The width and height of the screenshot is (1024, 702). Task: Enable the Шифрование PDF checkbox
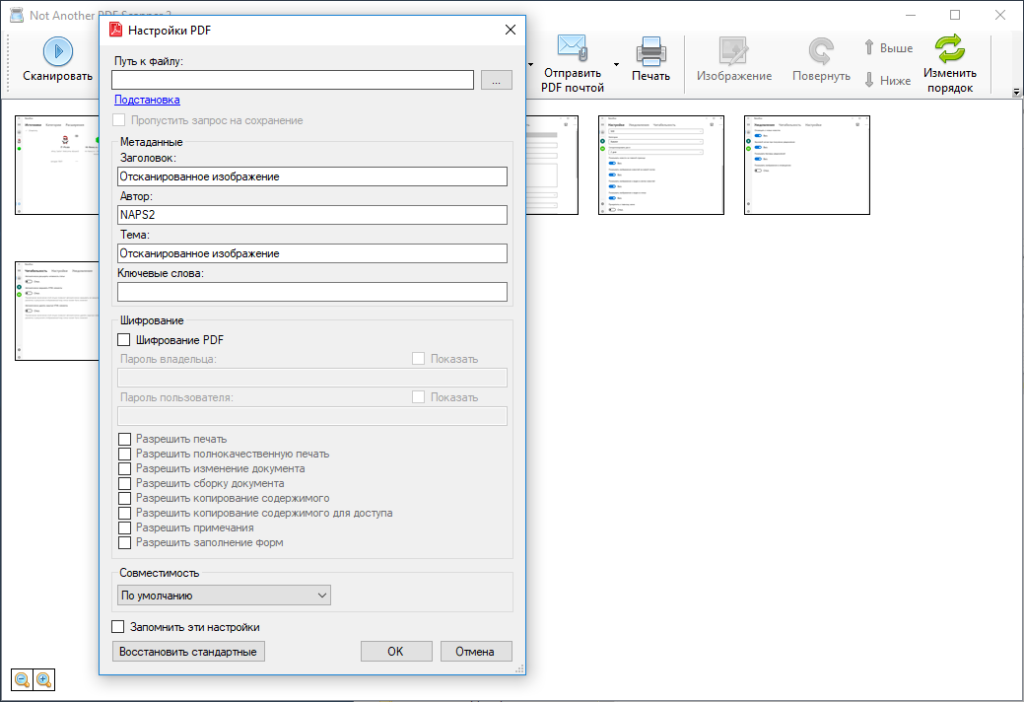125,341
